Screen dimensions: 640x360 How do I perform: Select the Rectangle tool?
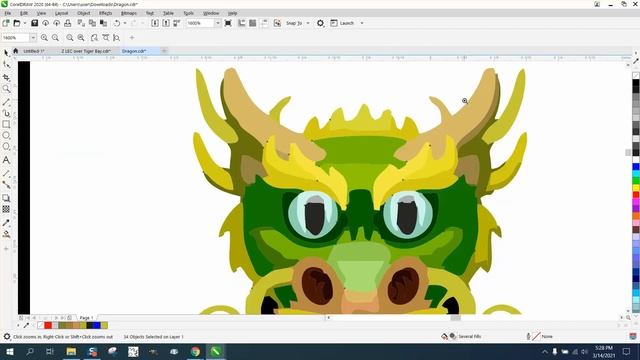click(6, 124)
